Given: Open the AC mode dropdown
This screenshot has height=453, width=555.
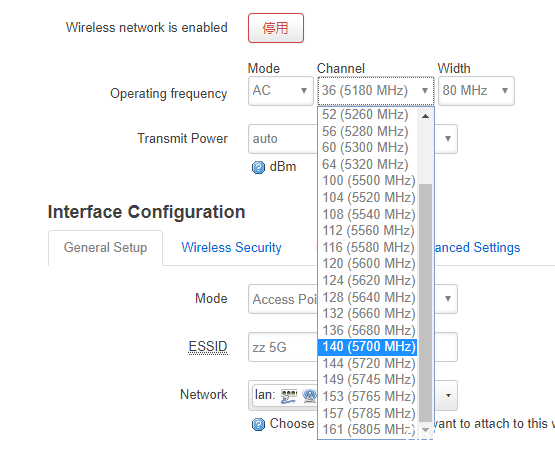Looking at the screenshot, I should pyautogui.click(x=281, y=91).
